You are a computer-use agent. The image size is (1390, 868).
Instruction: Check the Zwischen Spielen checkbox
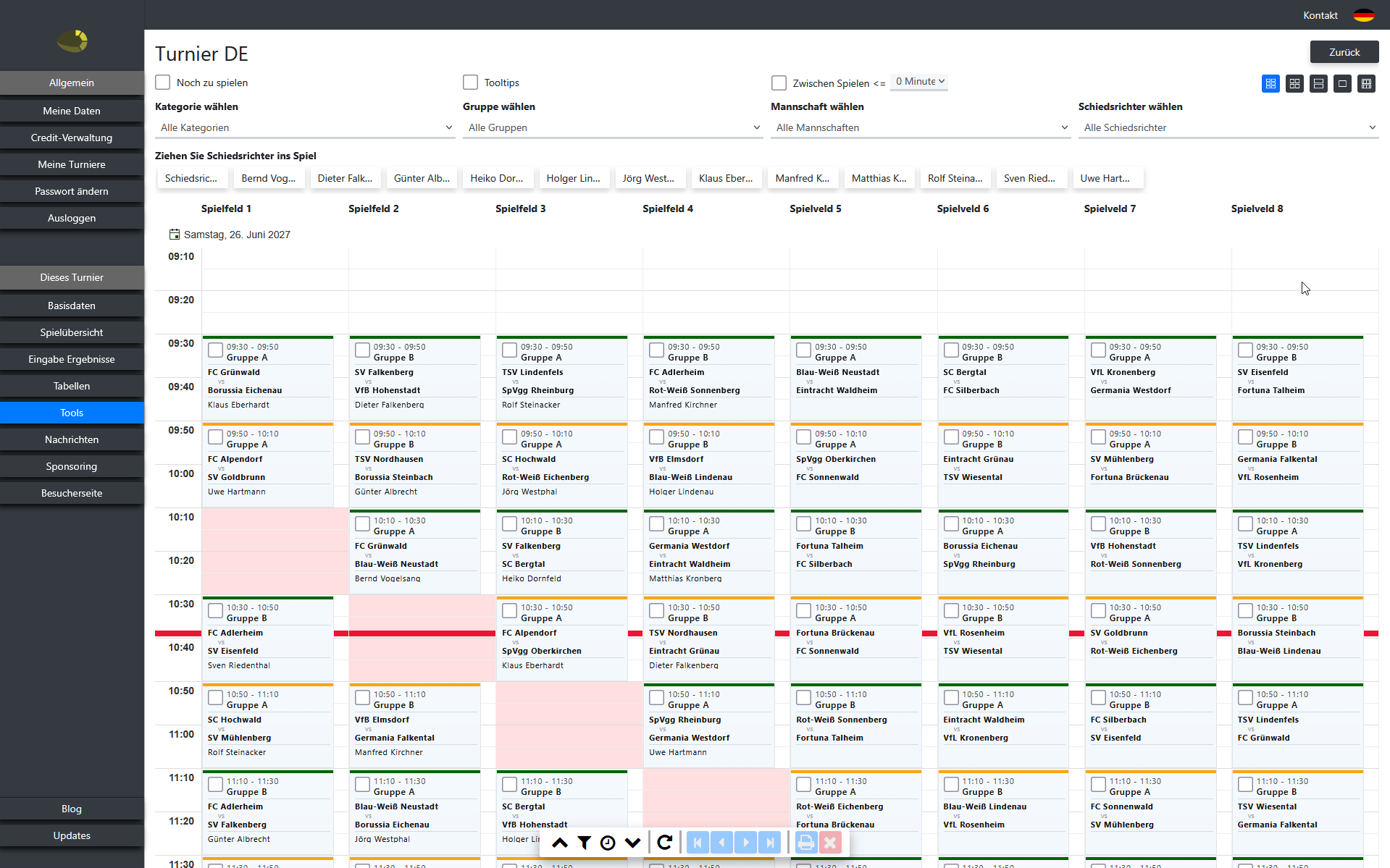[x=779, y=83]
